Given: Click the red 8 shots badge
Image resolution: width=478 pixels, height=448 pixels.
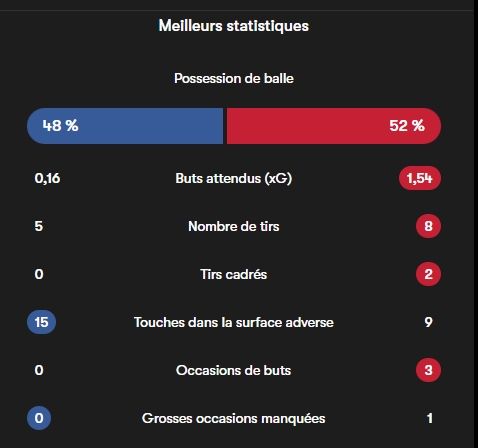Looking at the screenshot, I should [428, 226].
